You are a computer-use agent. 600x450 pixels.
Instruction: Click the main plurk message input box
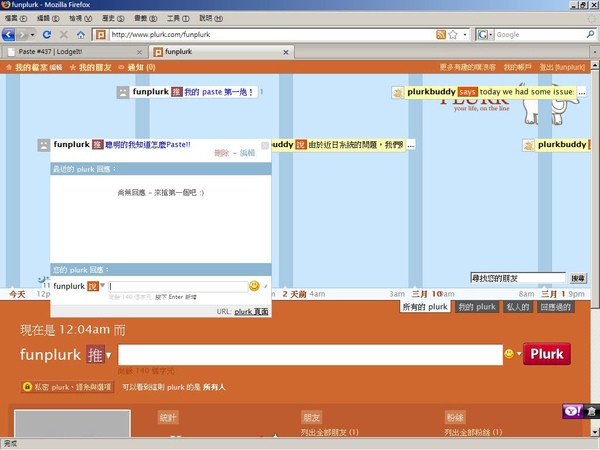pyautogui.click(x=310, y=355)
